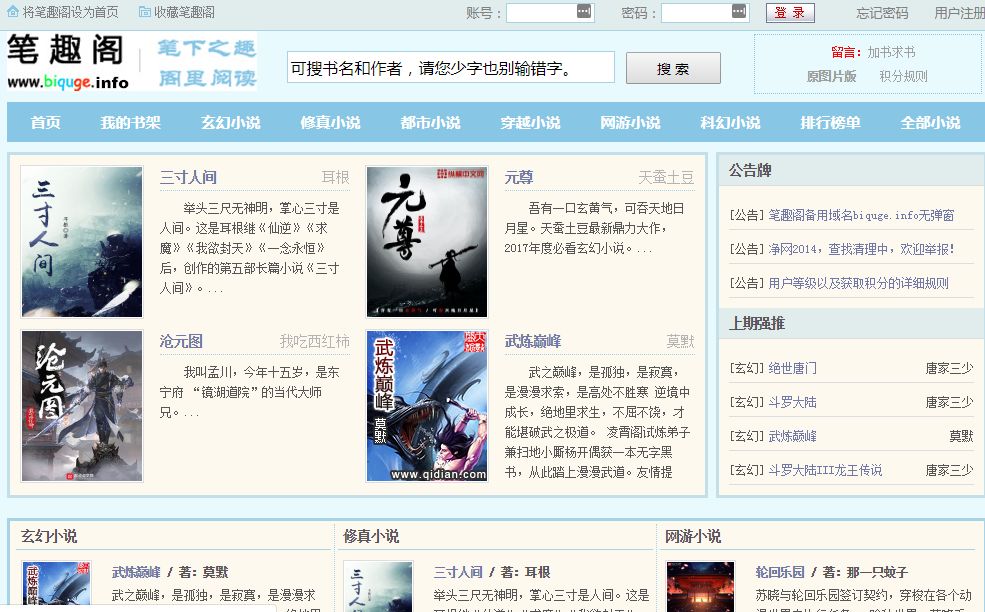
Task: Open the 笔趣阁 site logo
Action: [132, 62]
